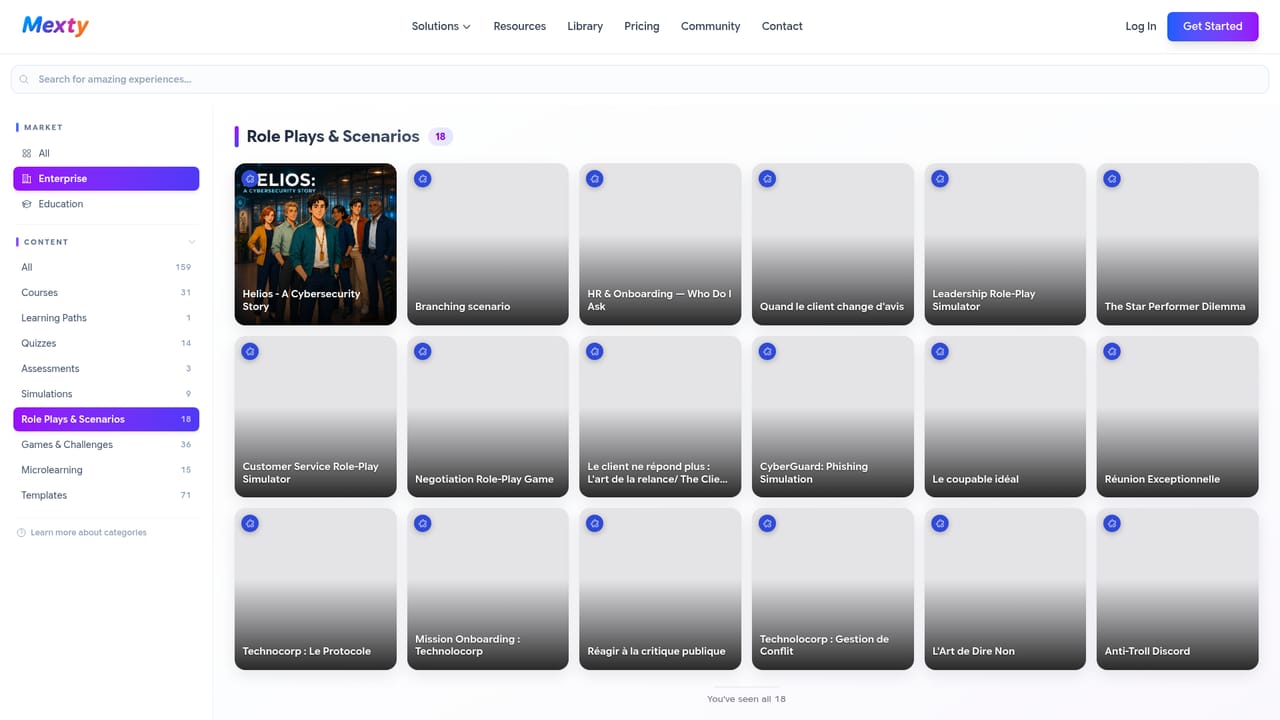The width and height of the screenshot is (1280, 720).
Task: Open Negotiation Role-Play Game title
Action: pos(484,479)
